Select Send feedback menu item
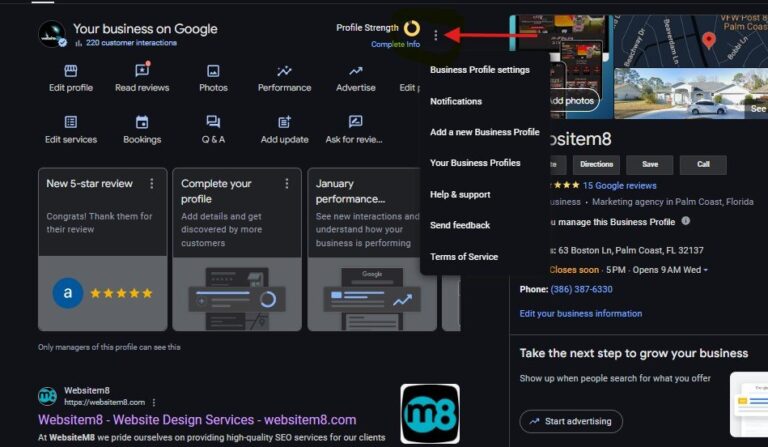This screenshot has height=447, width=768. pyautogui.click(x=460, y=225)
